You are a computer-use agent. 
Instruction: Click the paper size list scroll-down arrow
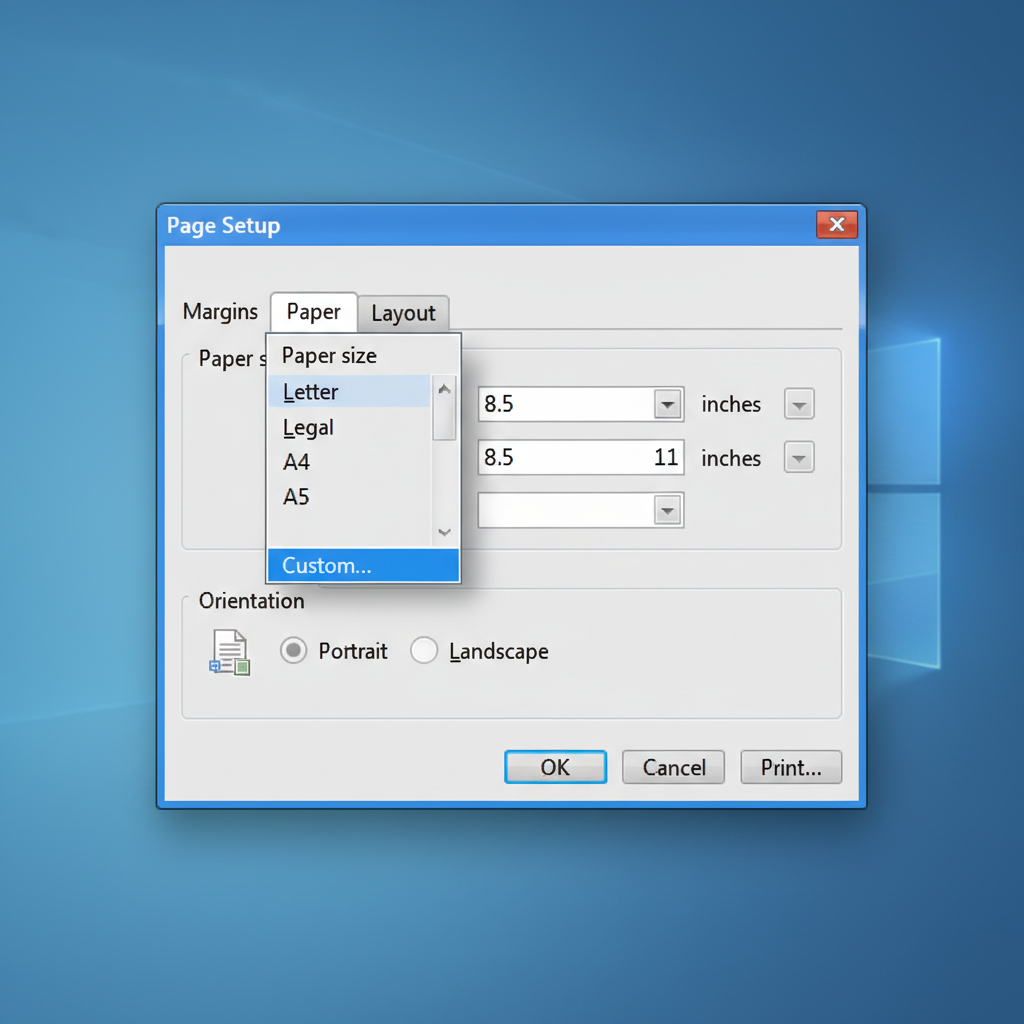[445, 533]
